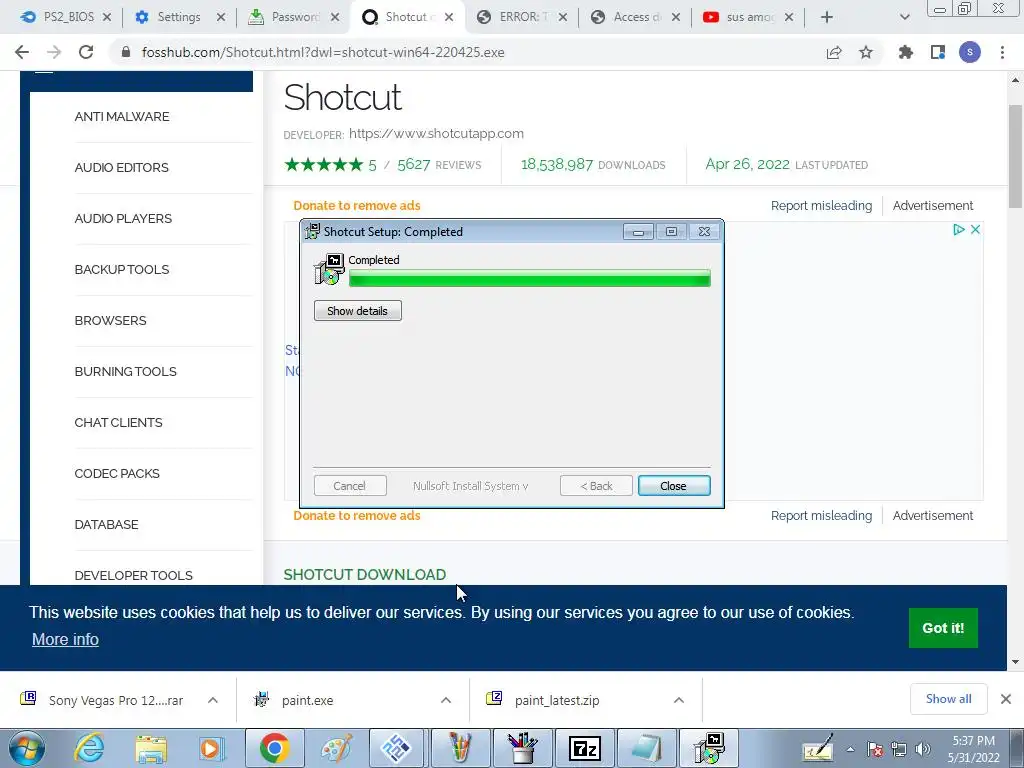Open the DATABASE category
Screen dimensions: 1024x768
pyautogui.click(x=106, y=524)
